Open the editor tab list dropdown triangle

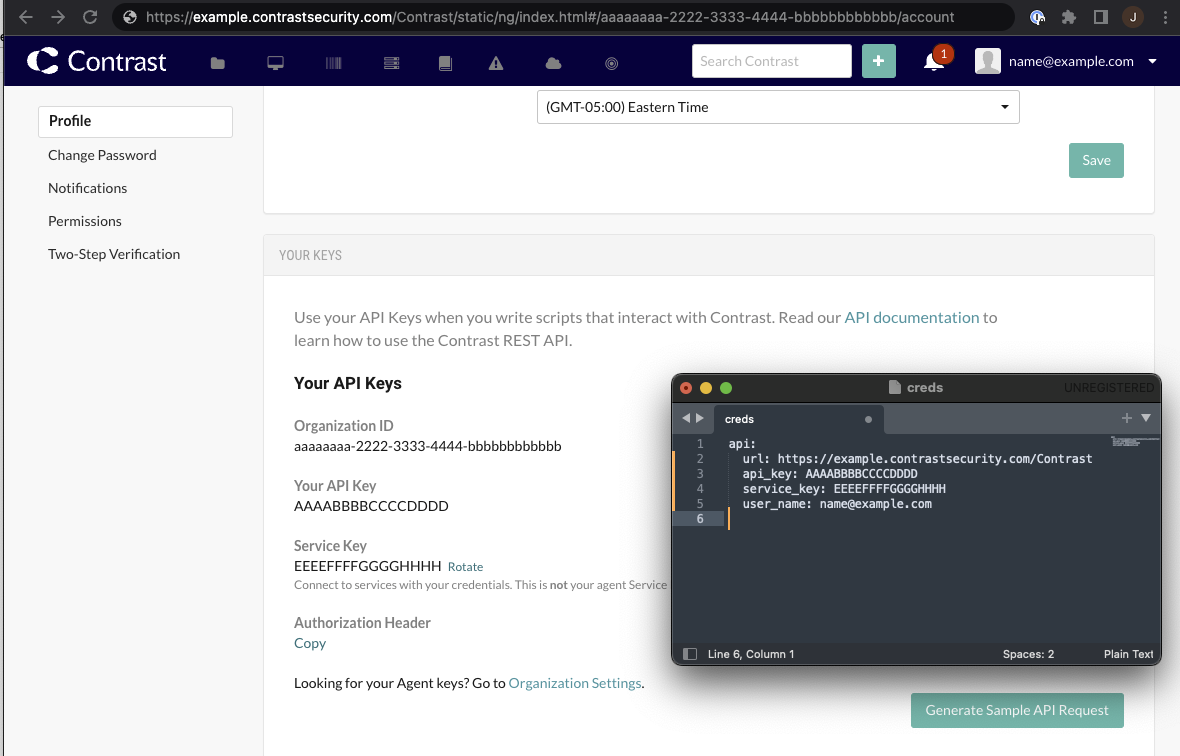pos(1146,418)
